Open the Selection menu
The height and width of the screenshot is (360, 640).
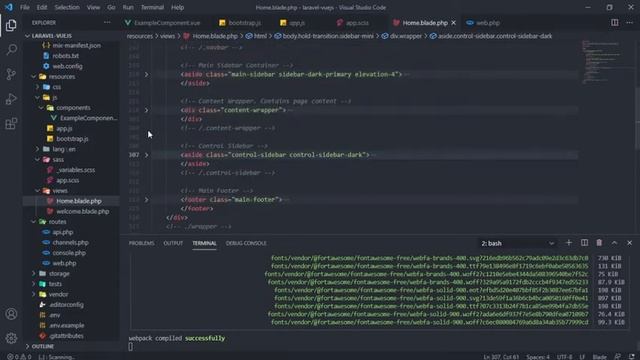tap(67, 7)
